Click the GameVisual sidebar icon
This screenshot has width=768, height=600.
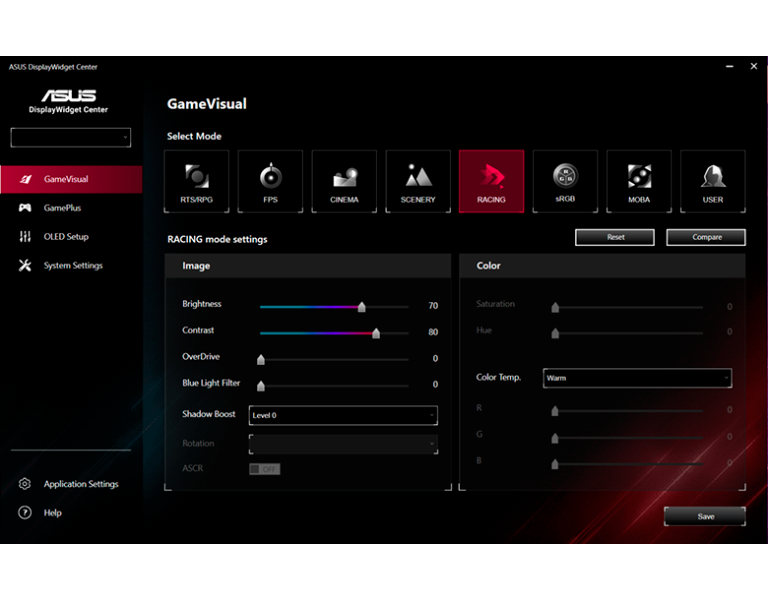pyautogui.click(x=25, y=179)
